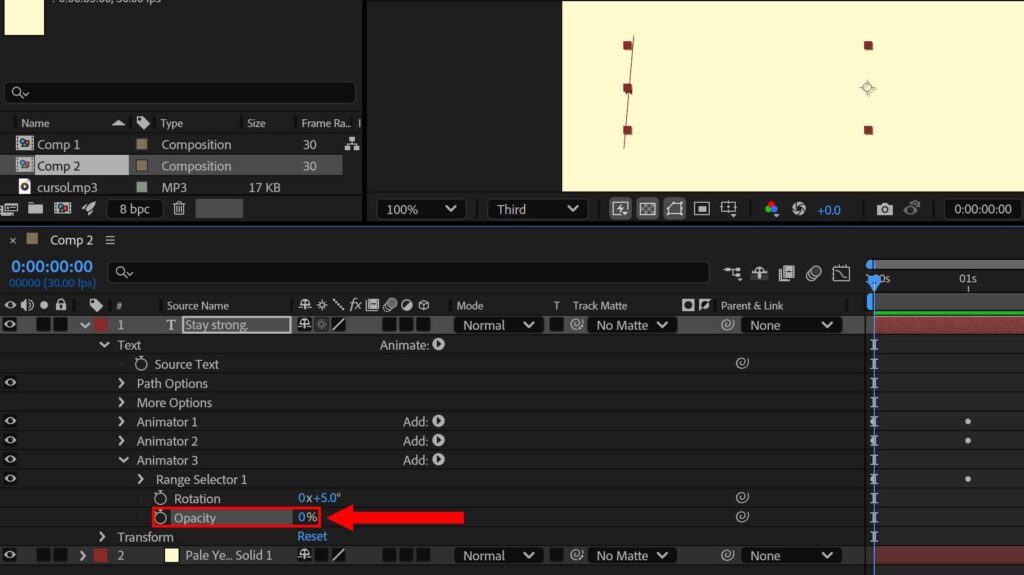Open Parent dropdown for Stay strong layer
Screen dimensions: 1024x575
790,325
